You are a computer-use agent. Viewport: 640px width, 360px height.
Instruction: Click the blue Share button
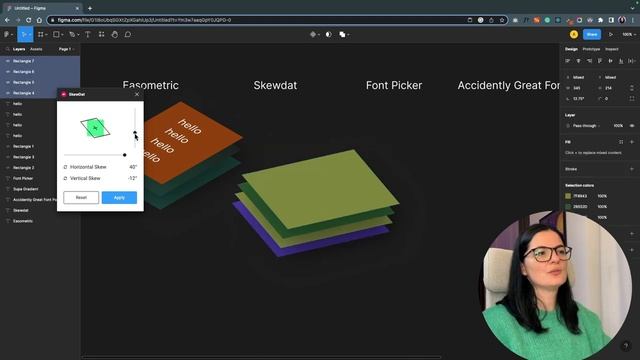click(x=592, y=35)
